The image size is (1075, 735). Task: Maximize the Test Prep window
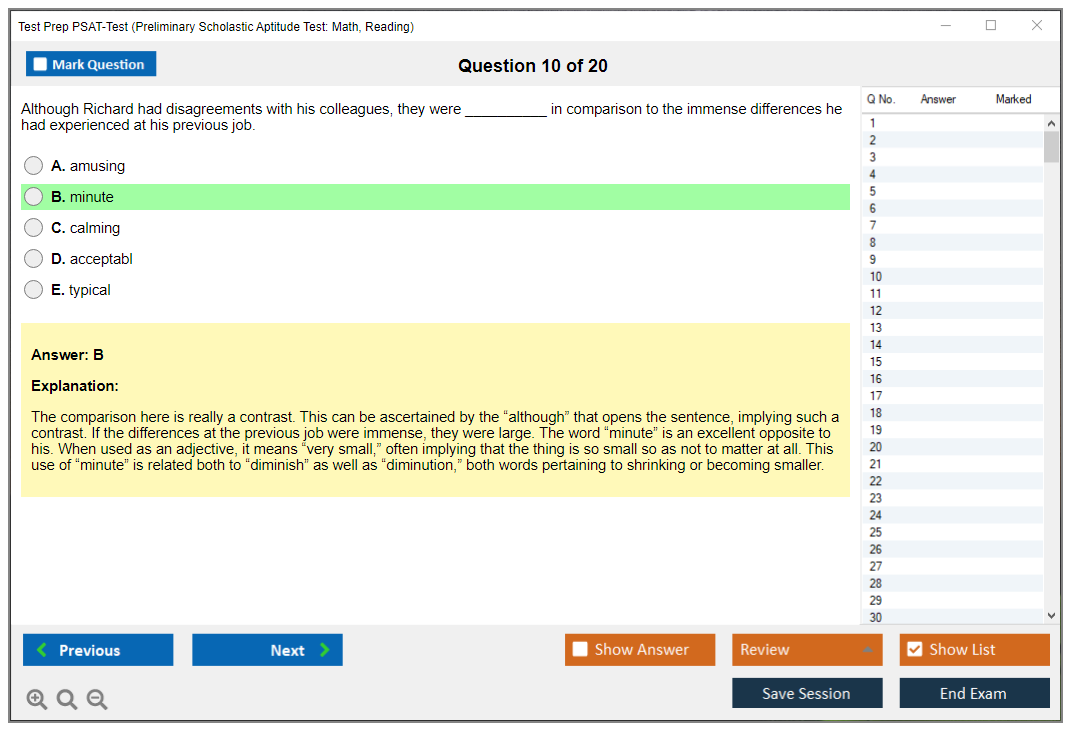click(x=991, y=26)
